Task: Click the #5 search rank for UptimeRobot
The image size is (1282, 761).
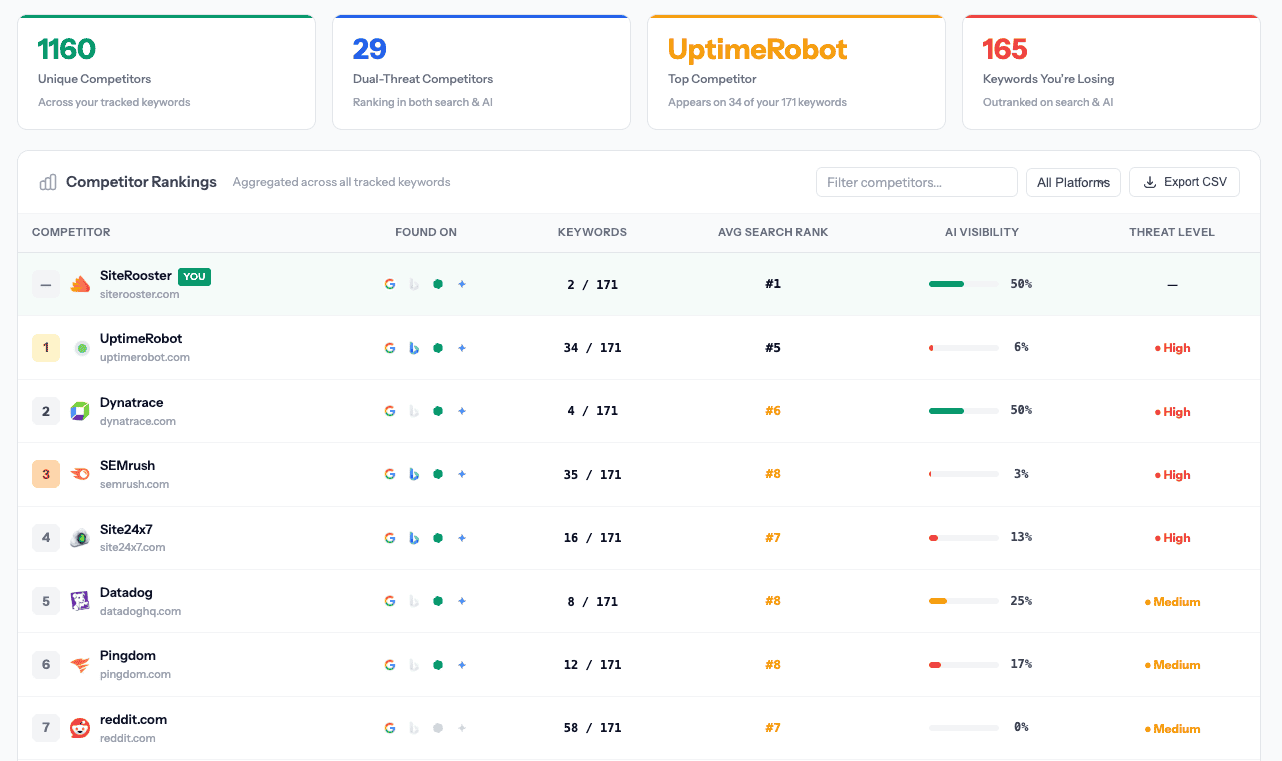Action: 773,348
